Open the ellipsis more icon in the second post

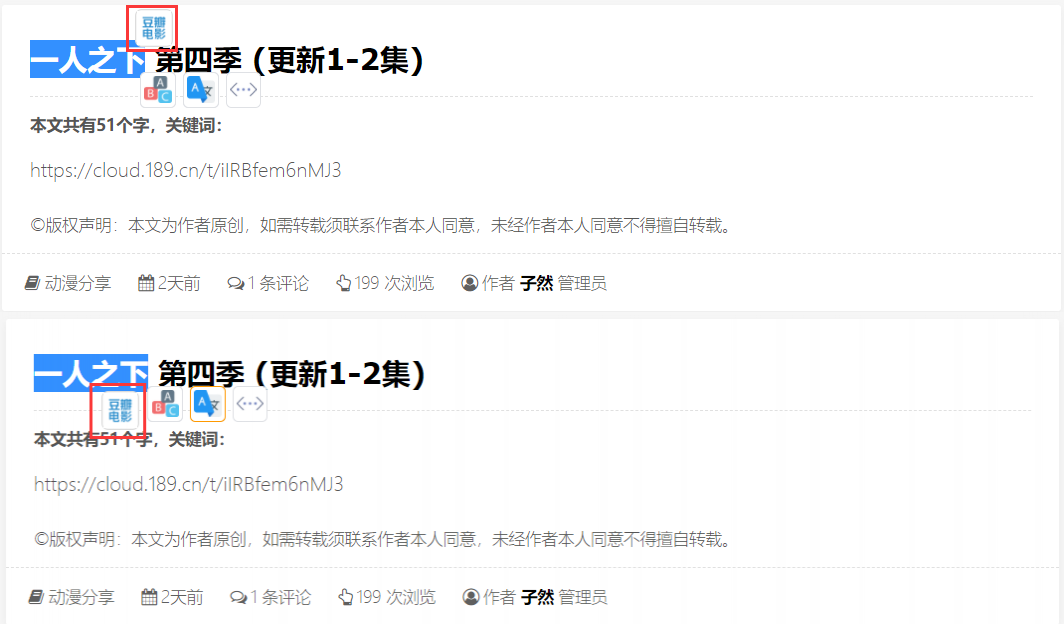coord(250,404)
